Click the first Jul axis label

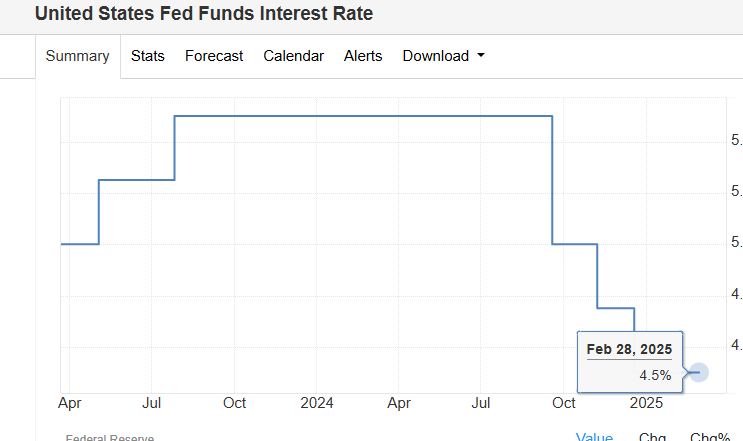(x=152, y=403)
